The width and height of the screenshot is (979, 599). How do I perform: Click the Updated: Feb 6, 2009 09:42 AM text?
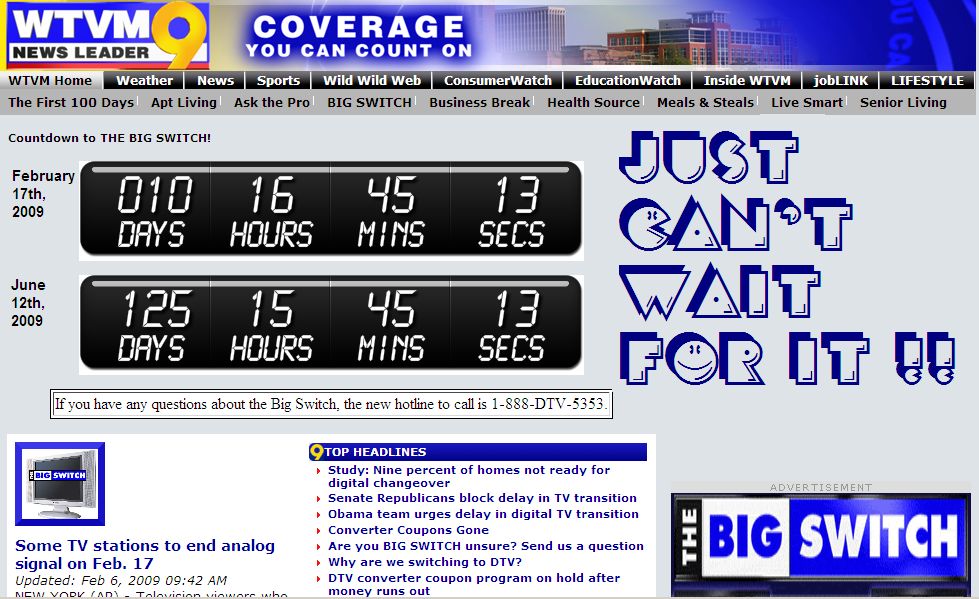[x=121, y=580]
